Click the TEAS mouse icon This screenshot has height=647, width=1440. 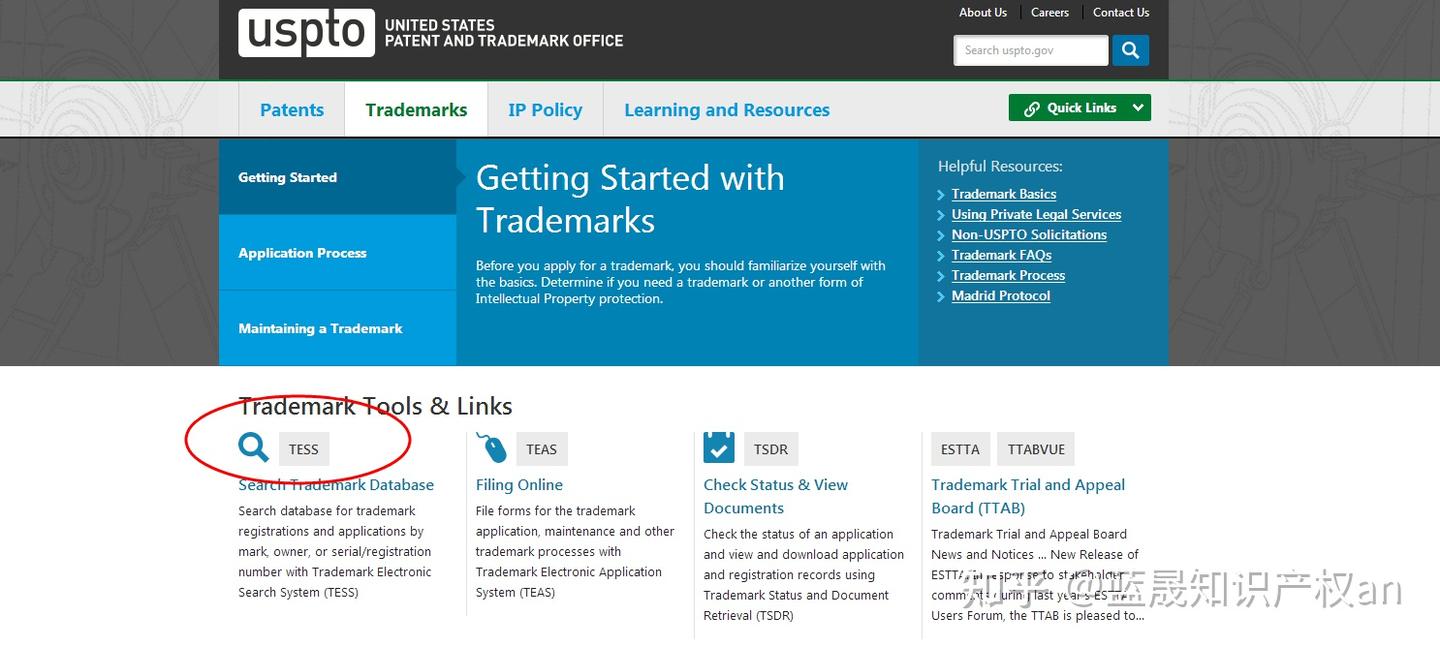pos(492,447)
